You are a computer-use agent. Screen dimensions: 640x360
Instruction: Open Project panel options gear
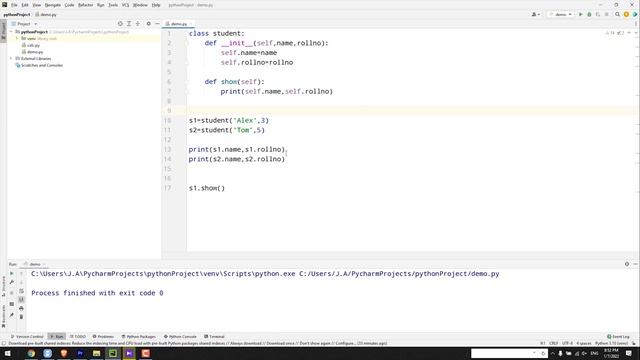coord(149,24)
